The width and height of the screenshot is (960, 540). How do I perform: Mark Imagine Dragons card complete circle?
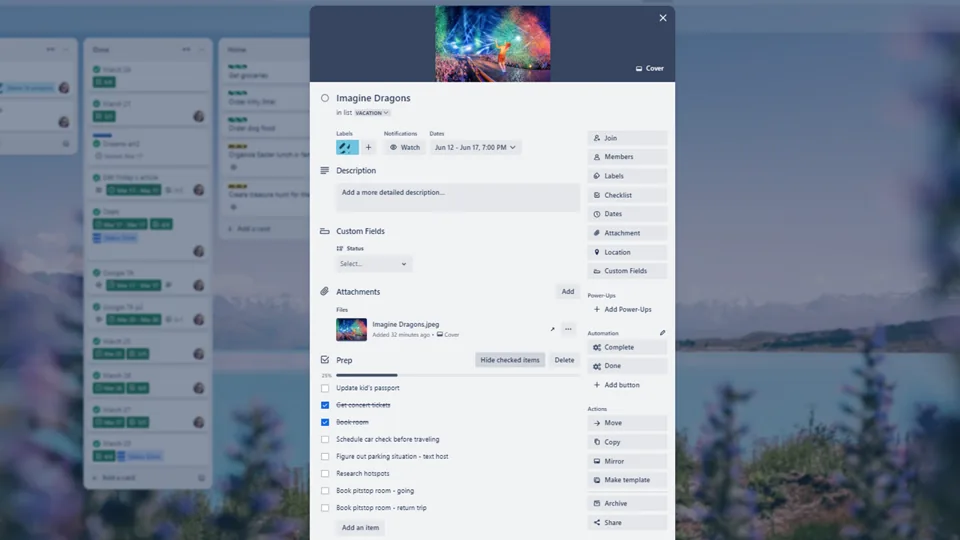[x=324, y=98]
